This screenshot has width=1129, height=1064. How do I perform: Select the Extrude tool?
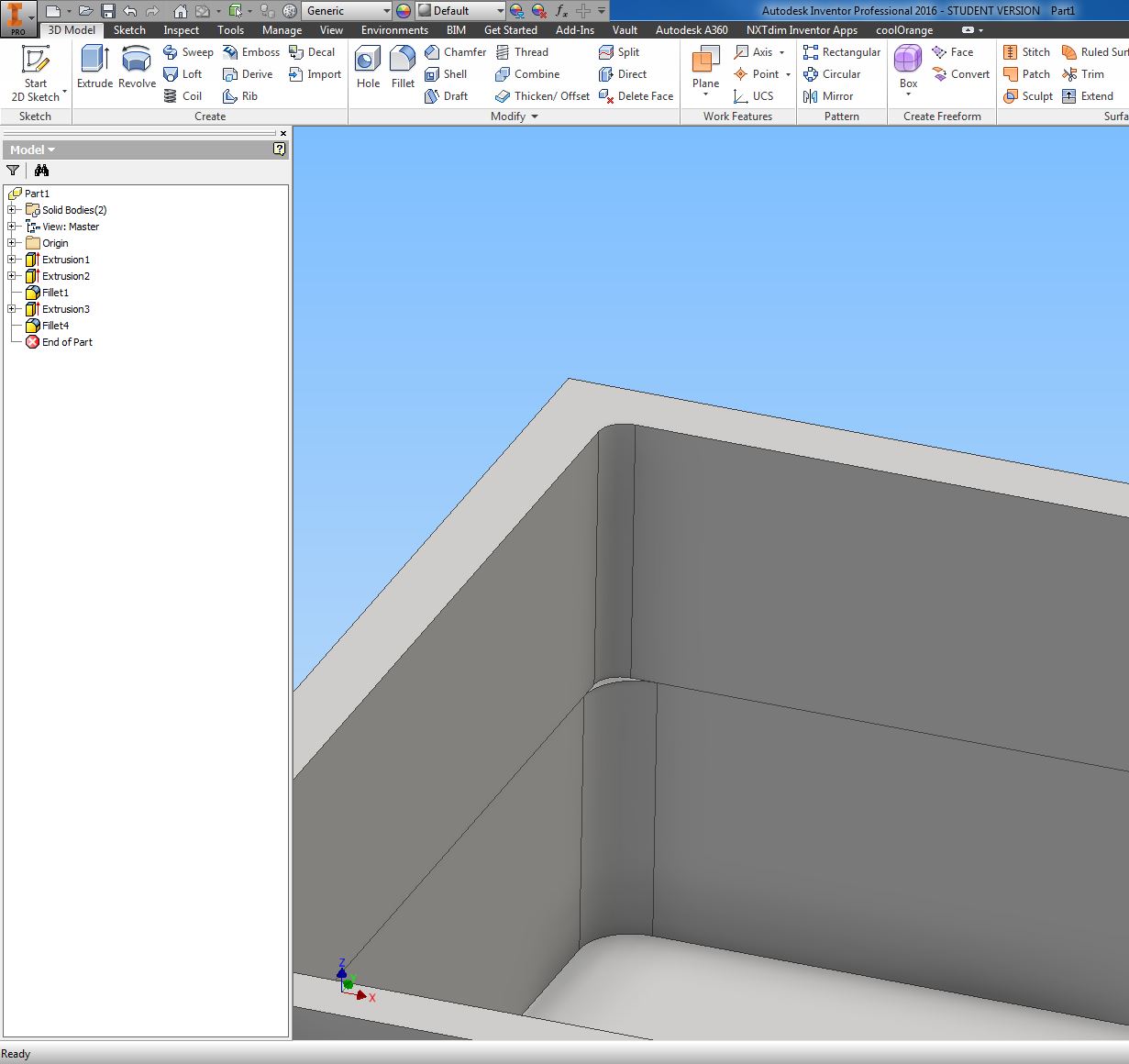[x=94, y=64]
